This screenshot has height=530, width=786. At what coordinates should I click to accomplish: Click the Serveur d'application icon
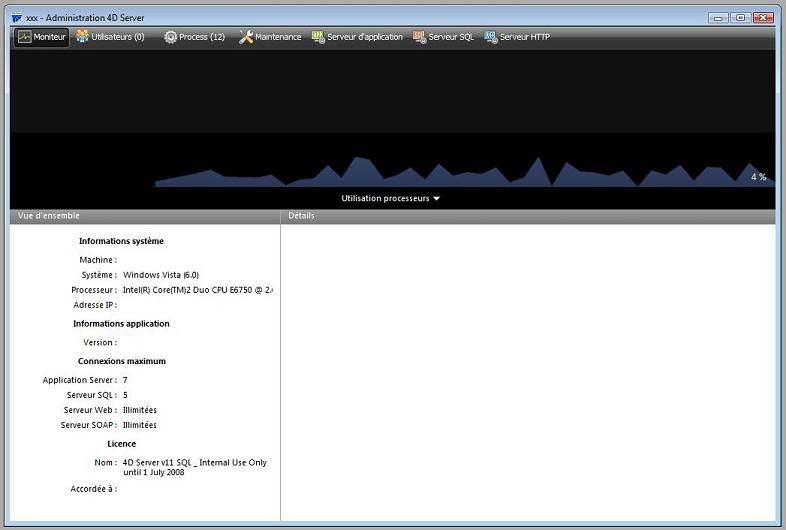[x=318, y=37]
